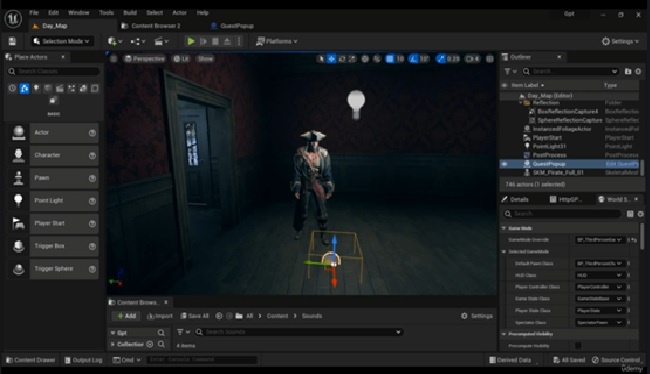The width and height of the screenshot is (650, 374).
Task: Click the eject button in the play toolbar
Action: 227,41
